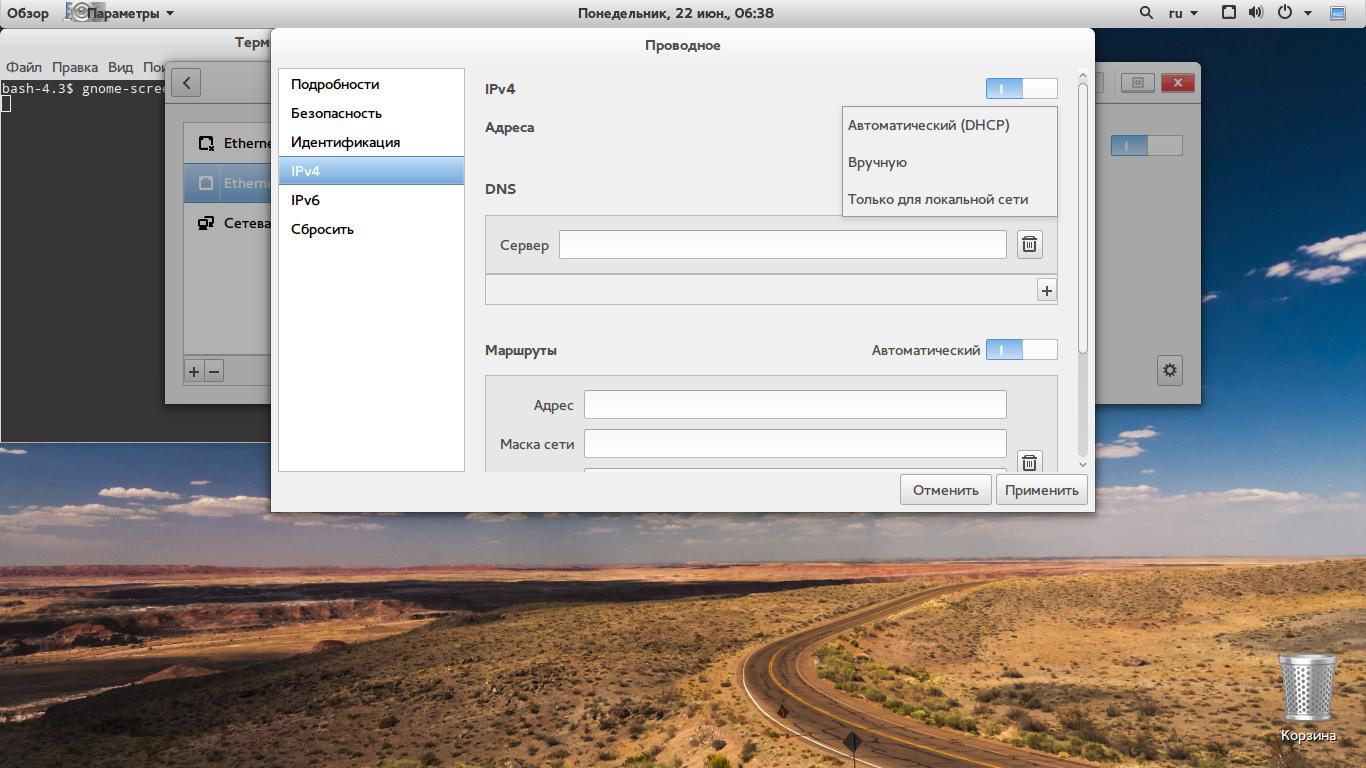Click the Маршруты section heading
Viewport: 1366px width, 768px height.
(521, 350)
